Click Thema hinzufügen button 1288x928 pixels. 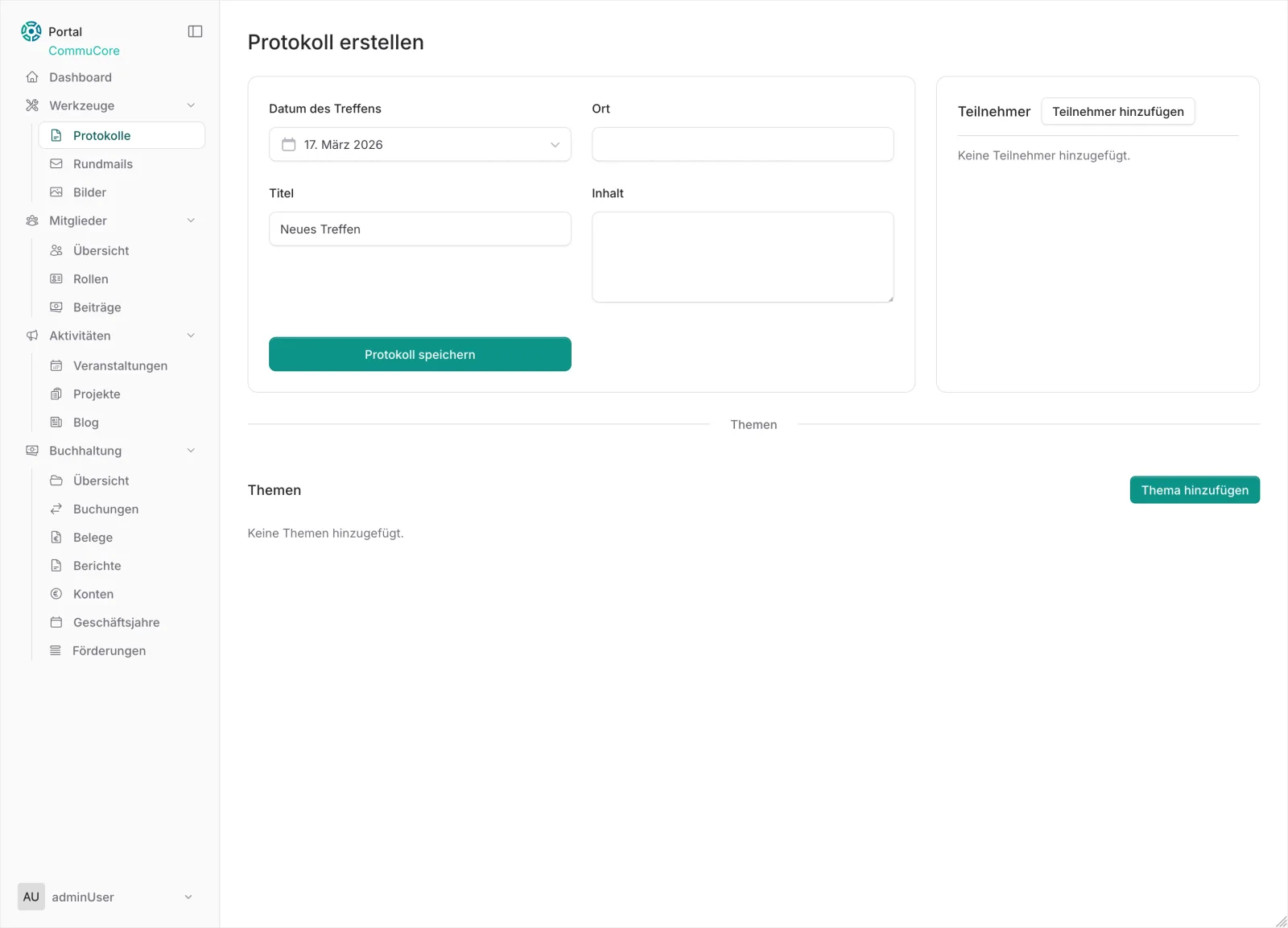click(1194, 490)
